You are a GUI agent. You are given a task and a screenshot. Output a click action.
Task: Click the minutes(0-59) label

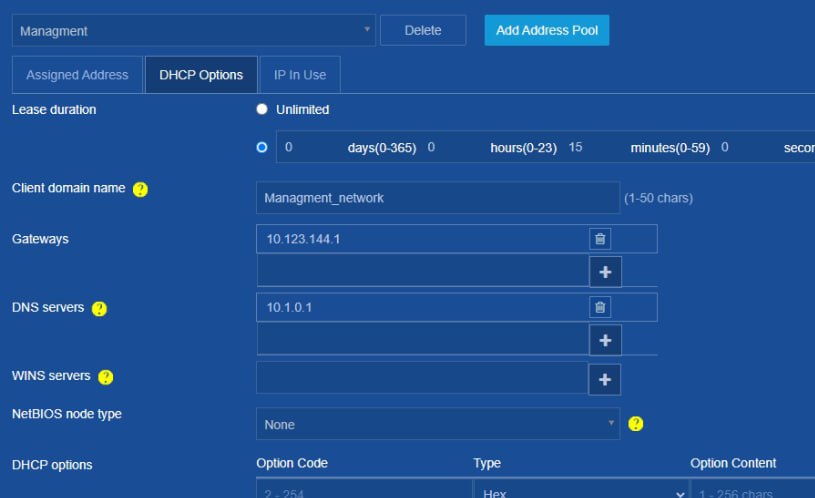click(x=670, y=148)
